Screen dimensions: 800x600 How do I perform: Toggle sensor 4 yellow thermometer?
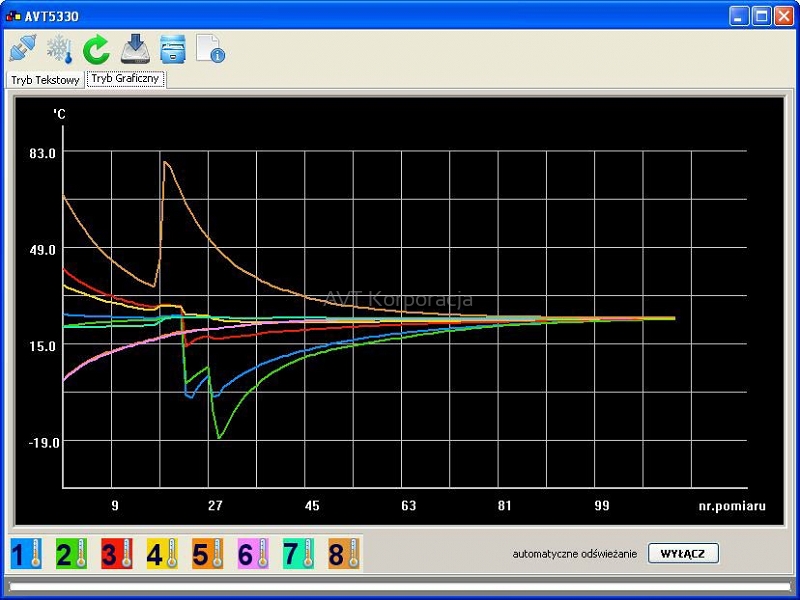coord(162,554)
